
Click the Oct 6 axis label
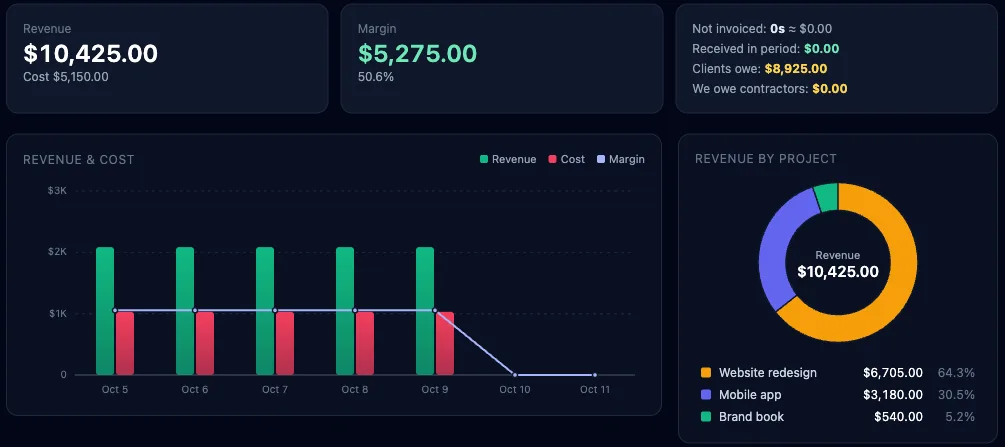point(195,389)
